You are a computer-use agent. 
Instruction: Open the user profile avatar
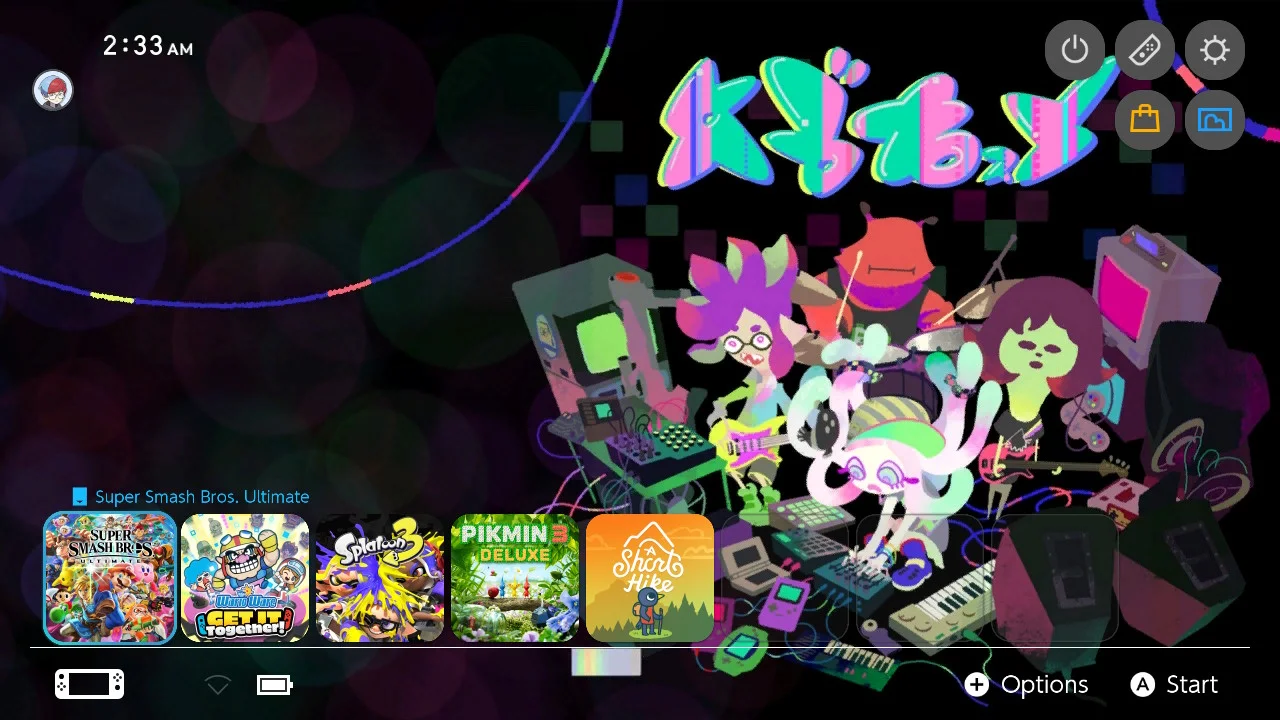(x=53, y=90)
